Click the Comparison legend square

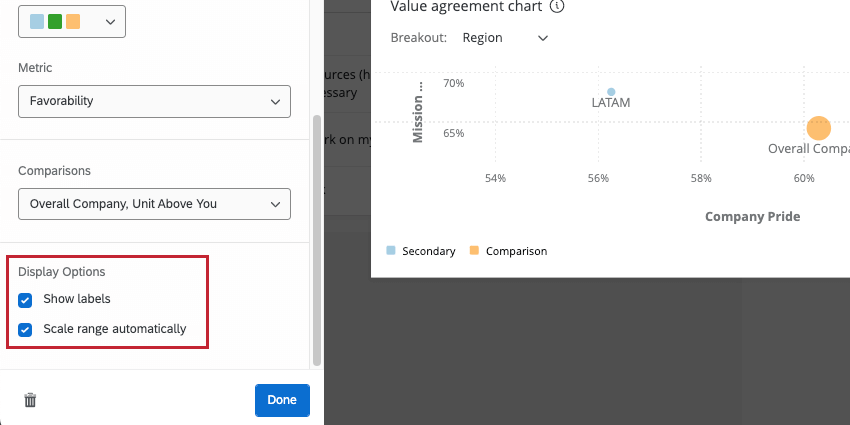[x=475, y=251]
